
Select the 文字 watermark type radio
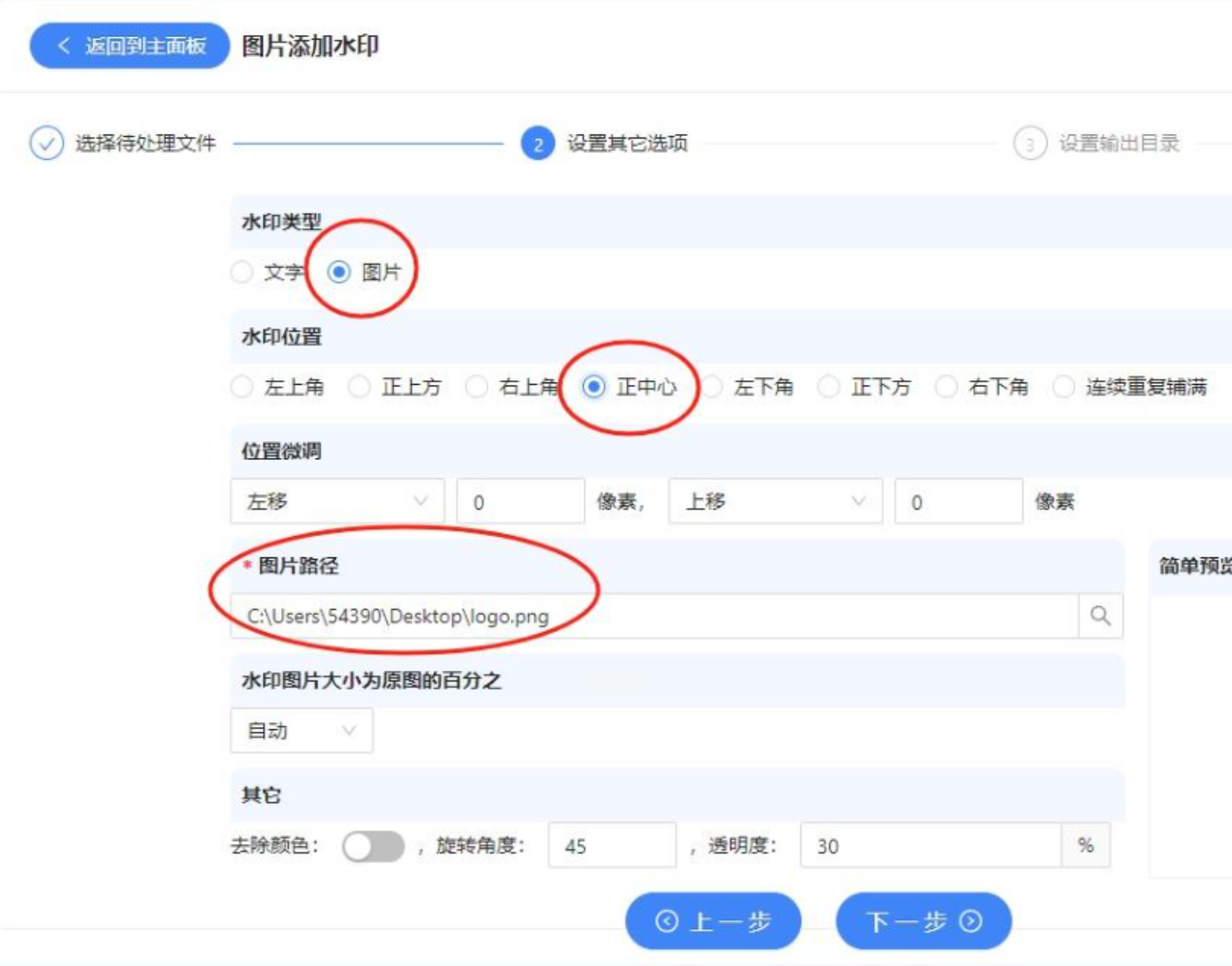pyautogui.click(x=241, y=272)
